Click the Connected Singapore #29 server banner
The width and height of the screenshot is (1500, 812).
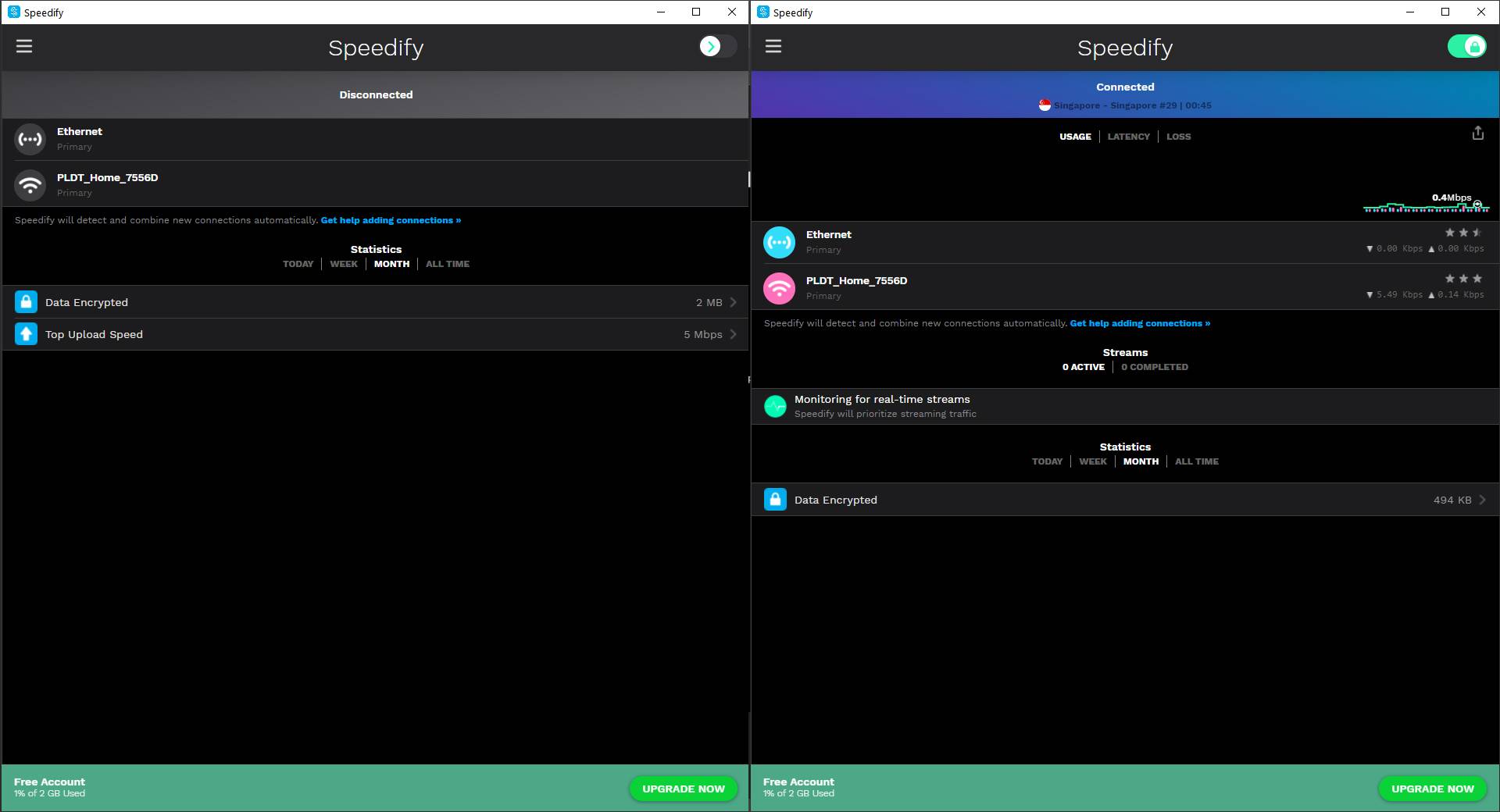click(1125, 94)
